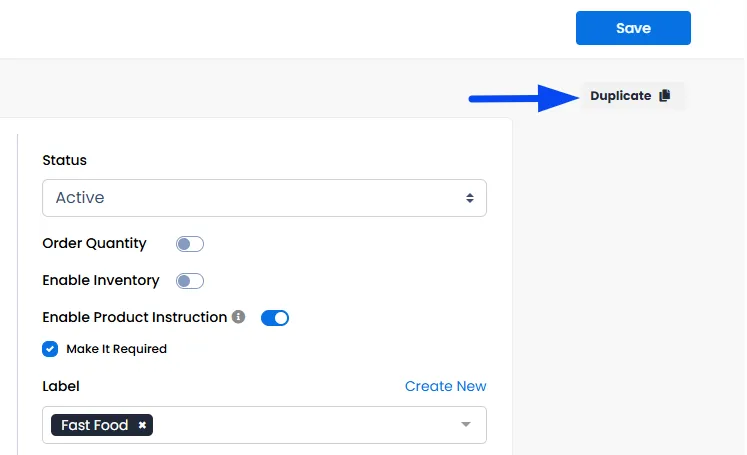Click the Enable Inventory label
The height and width of the screenshot is (455, 747).
click(101, 281)
